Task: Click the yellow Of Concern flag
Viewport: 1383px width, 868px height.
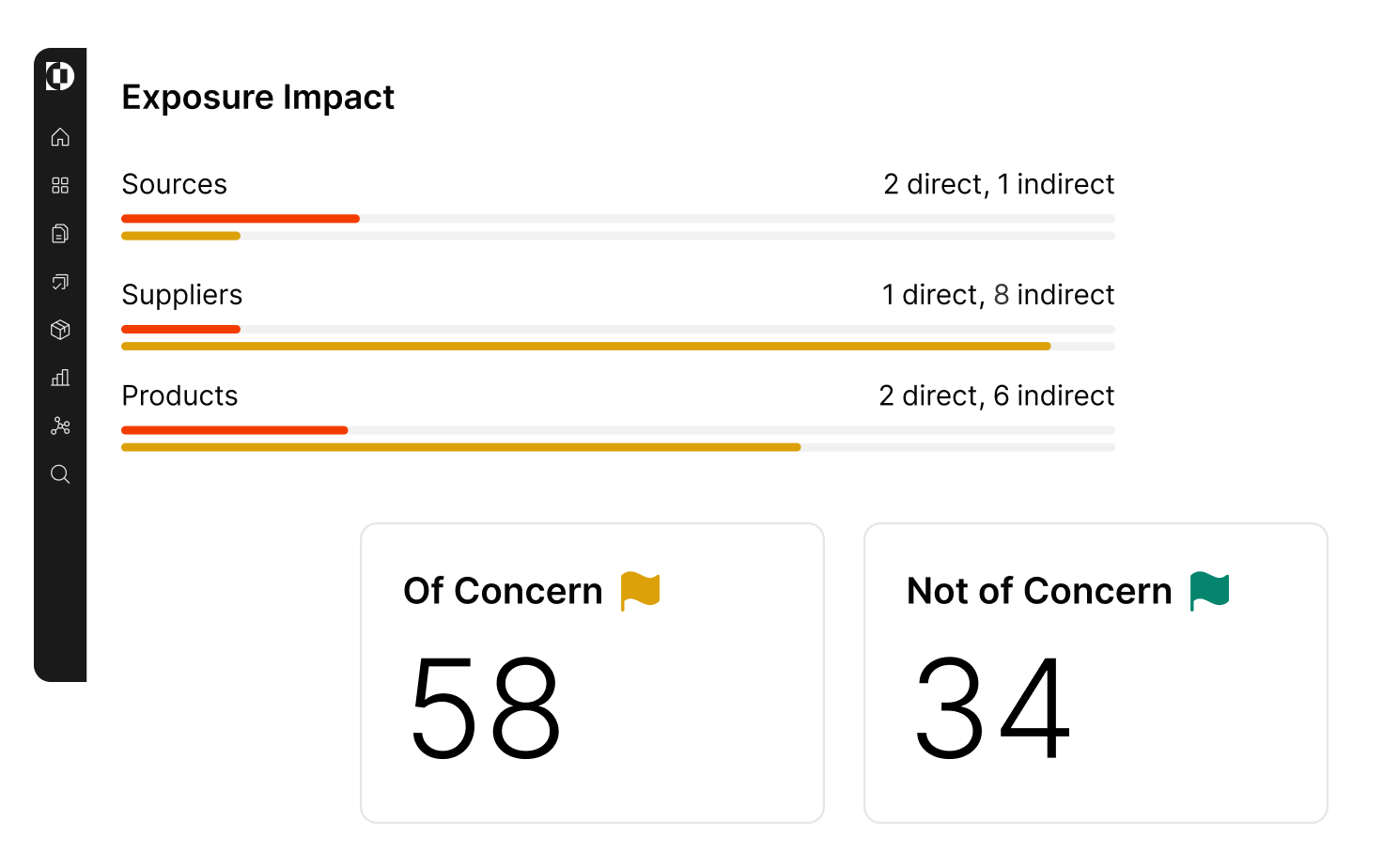Action: [x=641, y=590]
